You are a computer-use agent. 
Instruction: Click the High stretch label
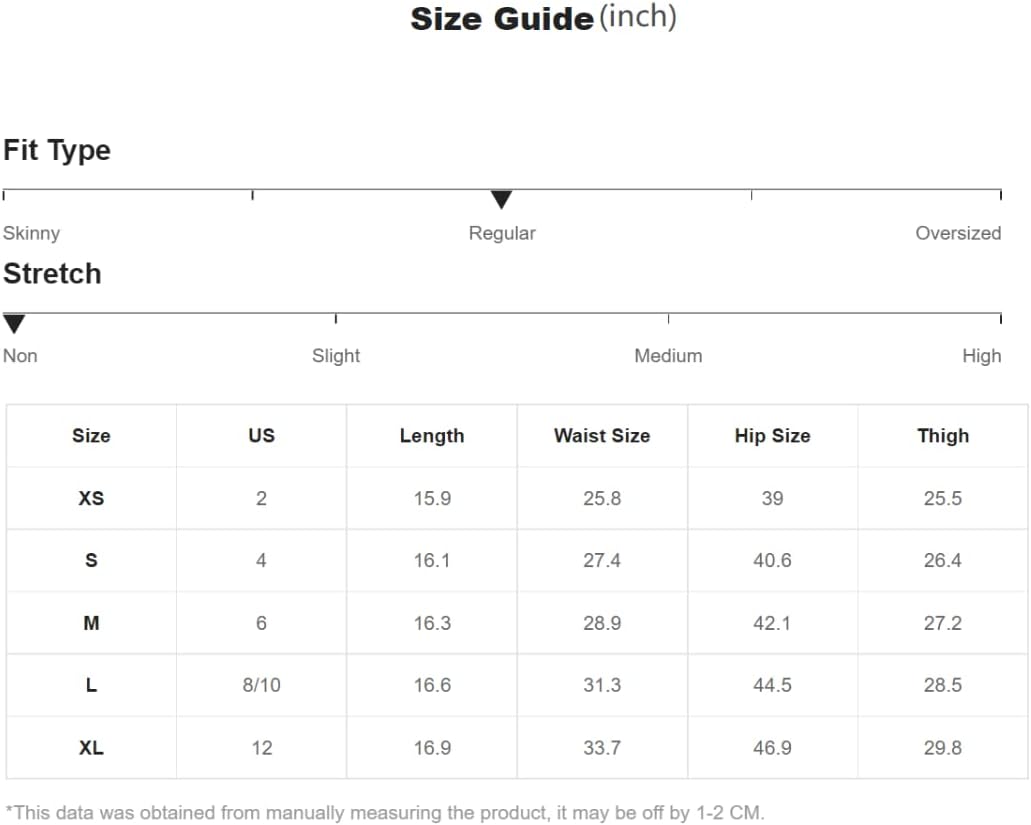(982, 356)
